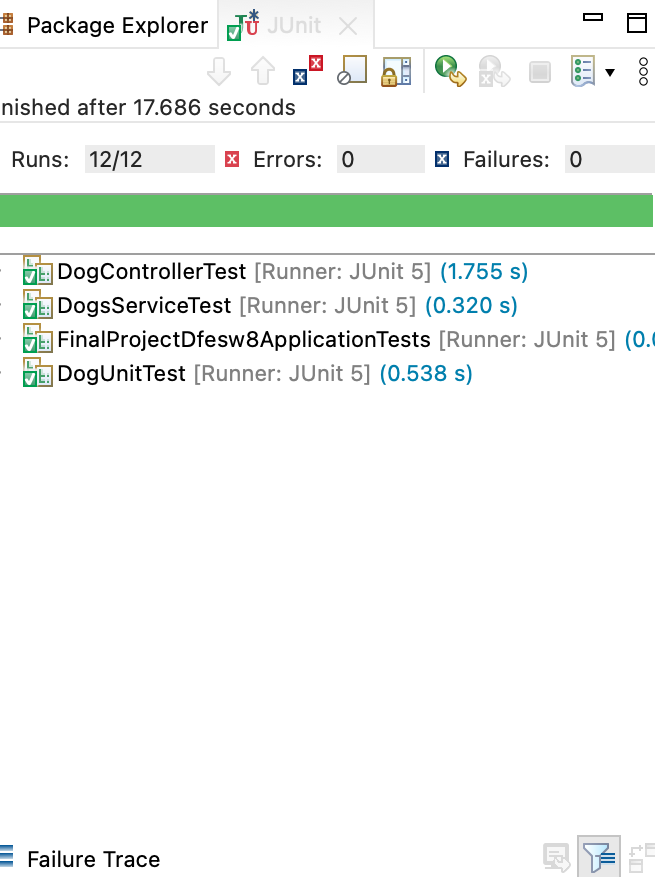The image size is (655, 877).
Task: Click the blue Failures icon
Action: 442,160
